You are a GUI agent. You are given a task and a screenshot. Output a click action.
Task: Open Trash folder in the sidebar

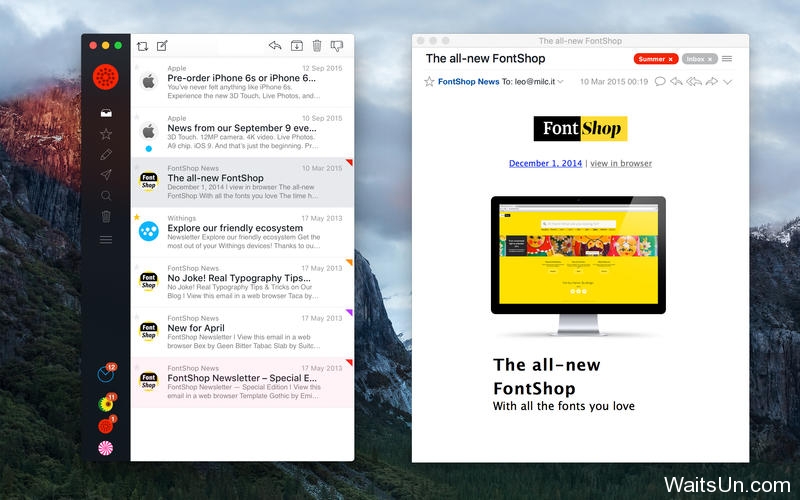pyautogui.click(x=106, y=216)
